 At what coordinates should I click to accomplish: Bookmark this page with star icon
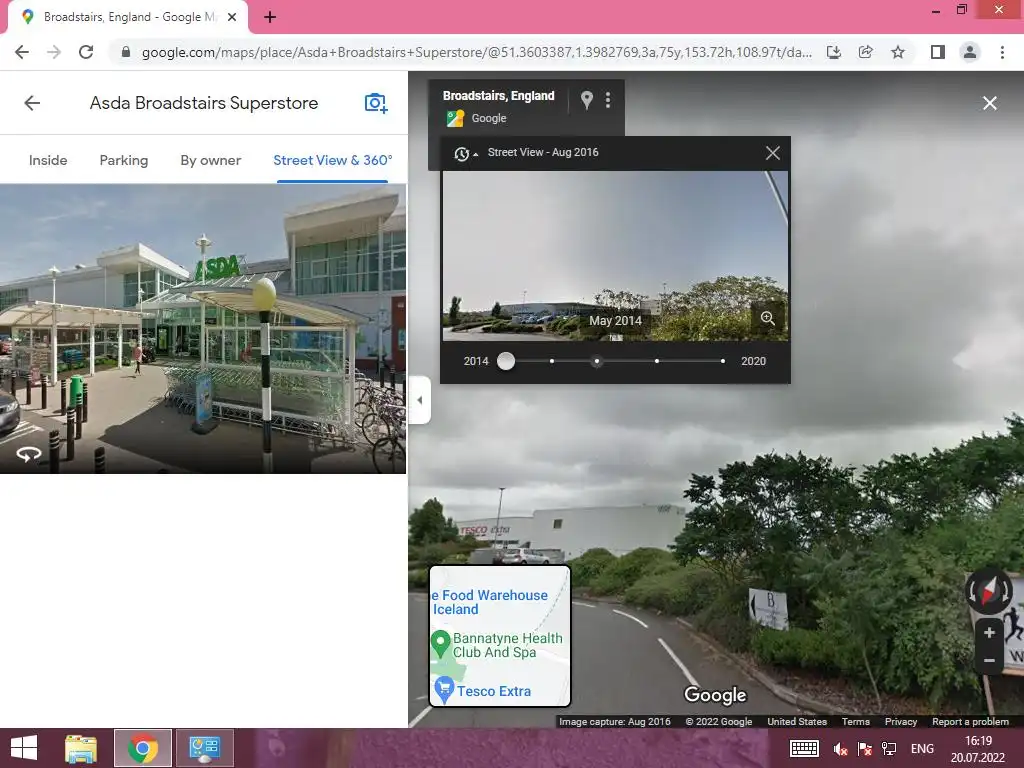point(898,52)
